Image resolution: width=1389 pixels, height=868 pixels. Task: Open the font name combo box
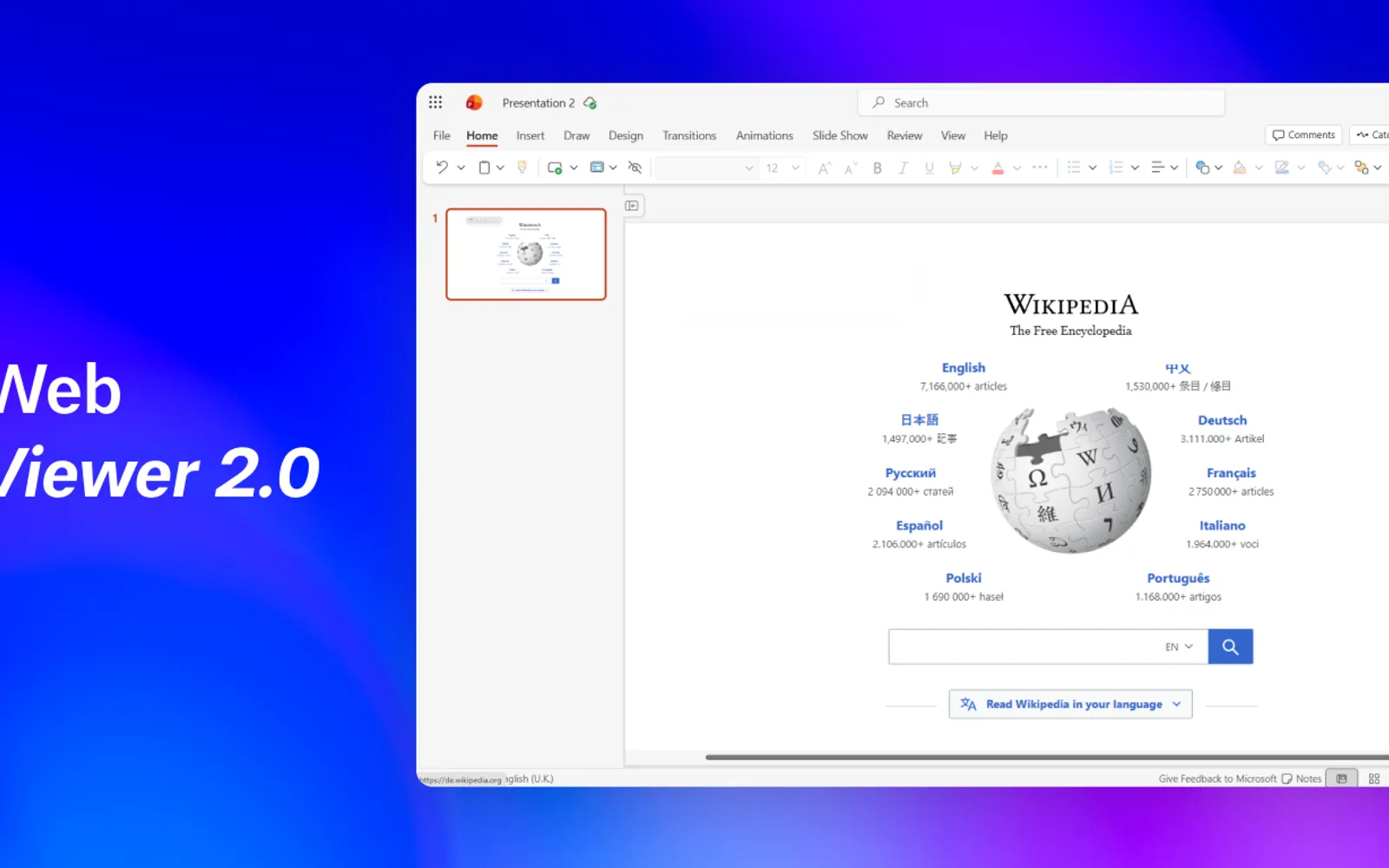[x=706, y=168]
